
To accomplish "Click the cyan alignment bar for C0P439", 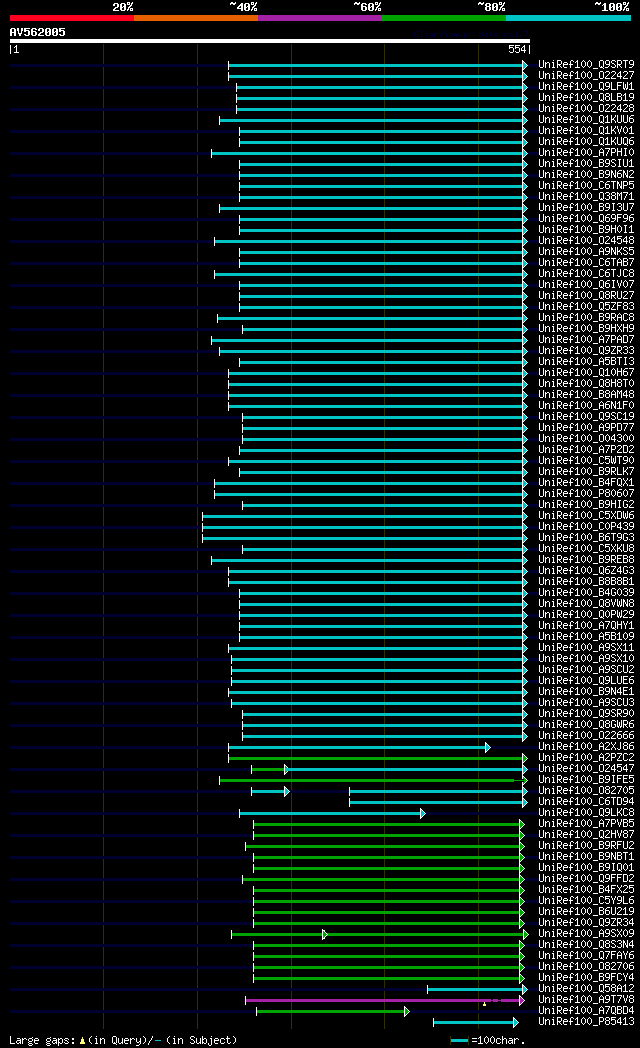I will [x=364, y=527].
